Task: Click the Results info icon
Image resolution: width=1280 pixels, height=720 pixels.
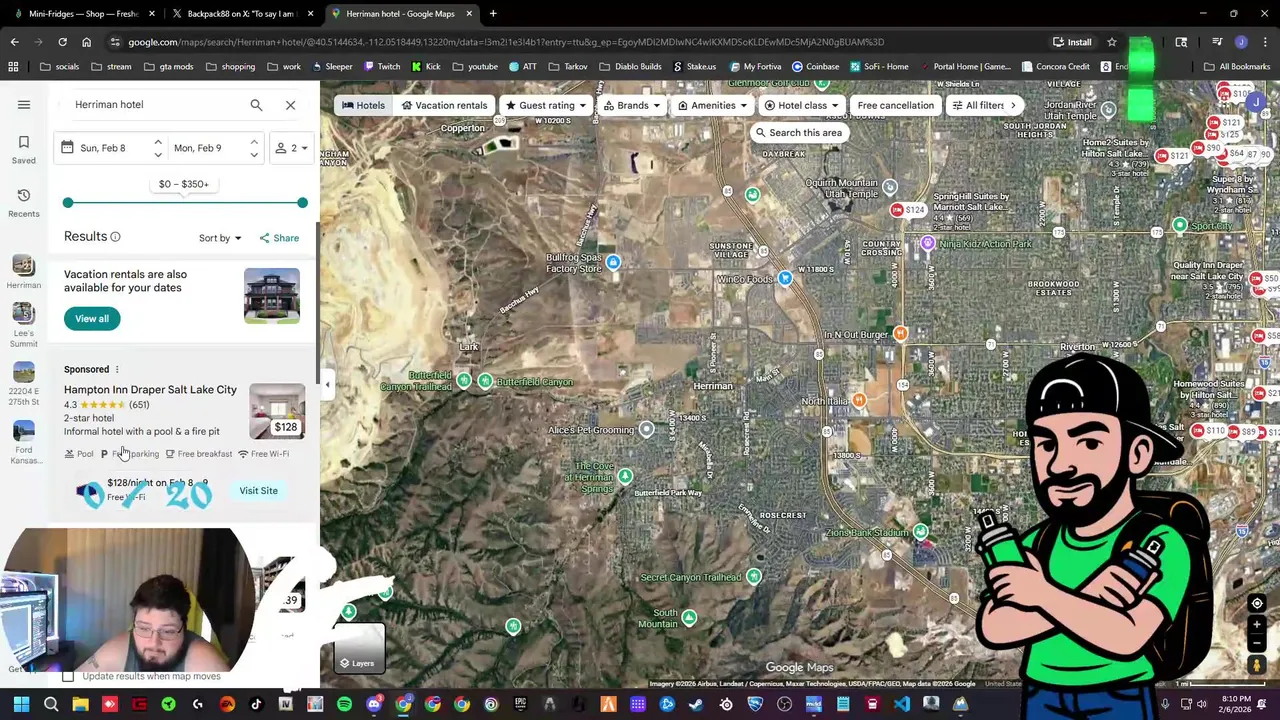Action: point(115,237)
